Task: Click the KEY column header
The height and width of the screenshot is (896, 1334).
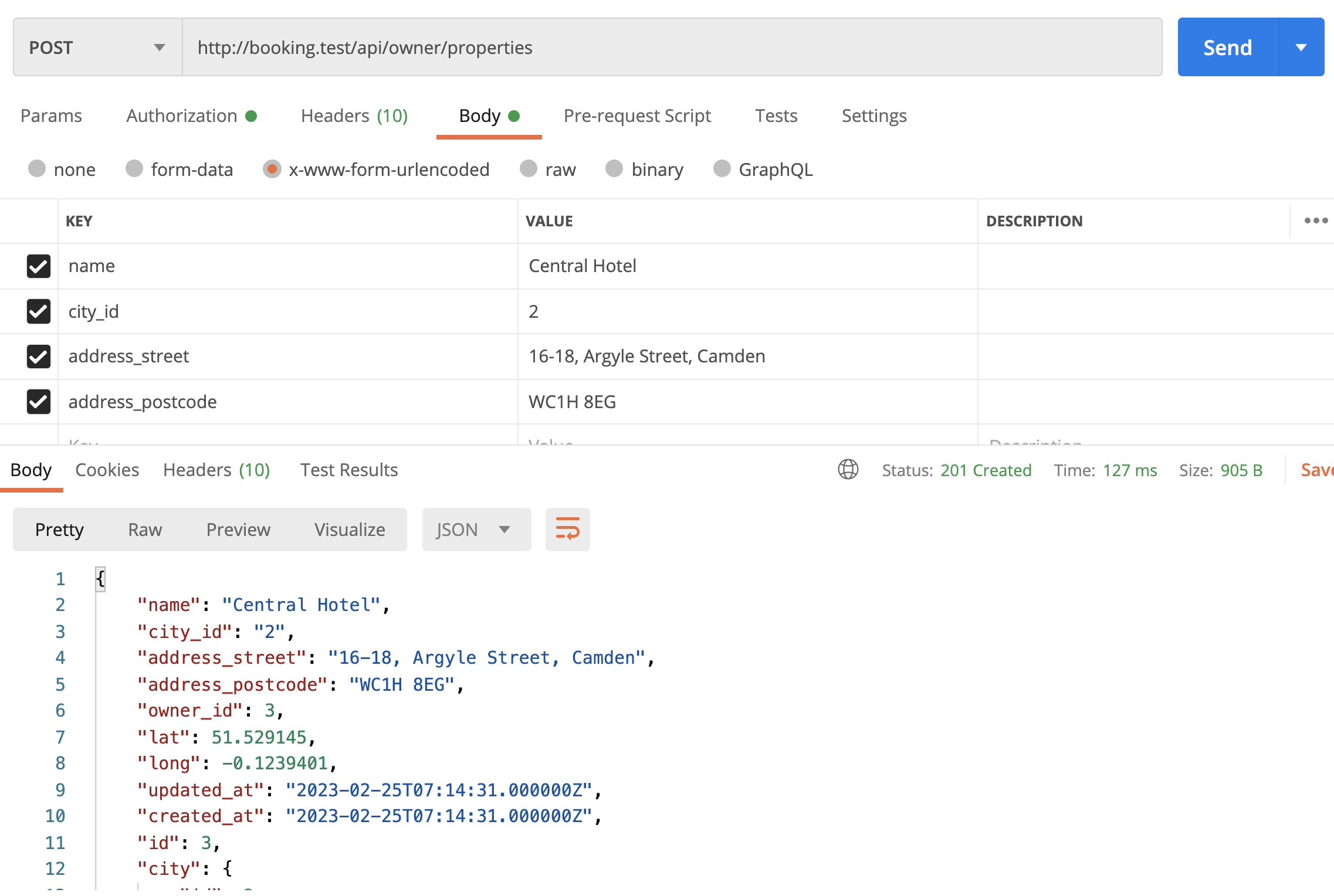Action: pyautogui.click(x=79, y=221)
